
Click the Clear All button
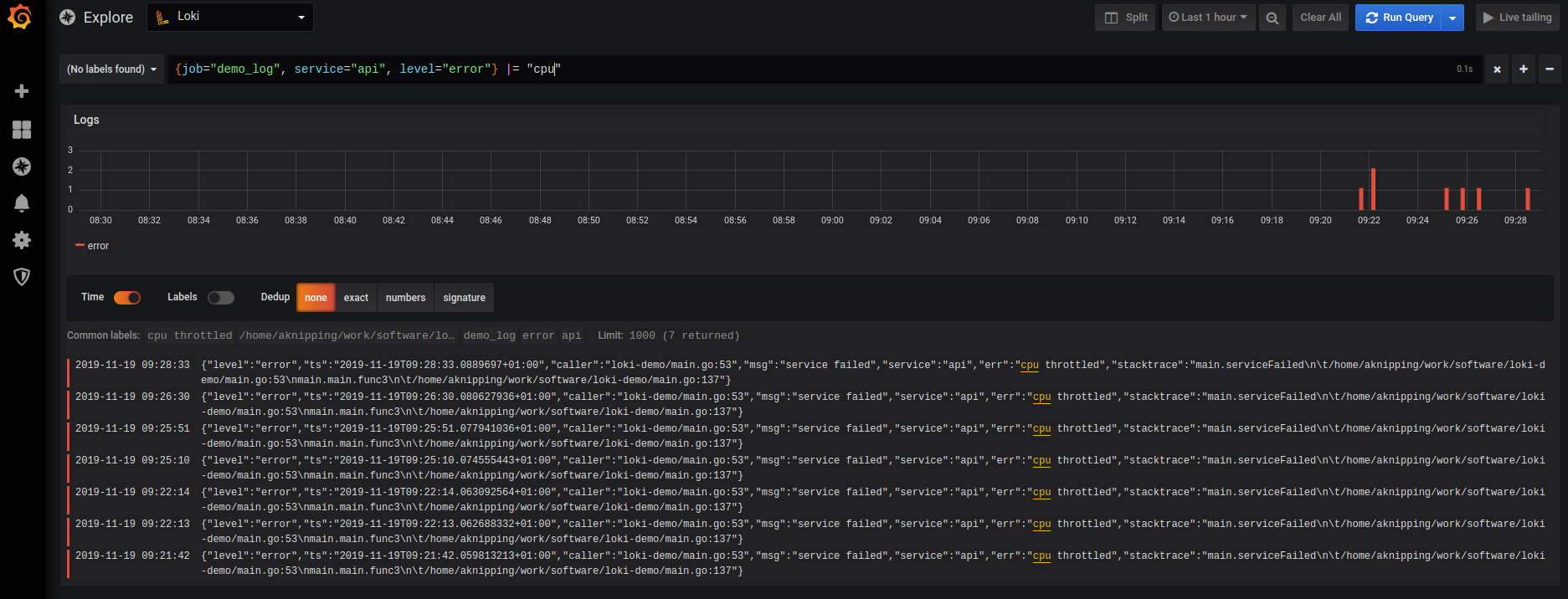point(1320,18)
